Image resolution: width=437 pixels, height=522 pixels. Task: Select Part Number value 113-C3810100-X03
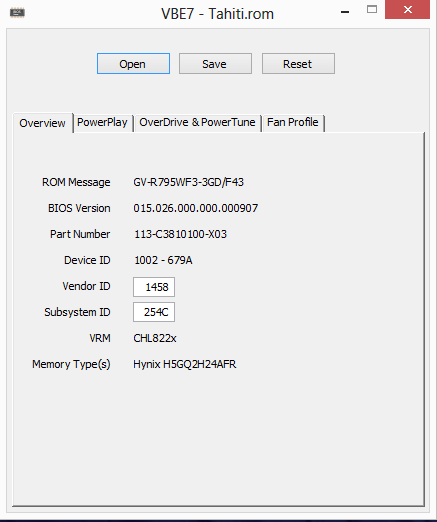180,234
